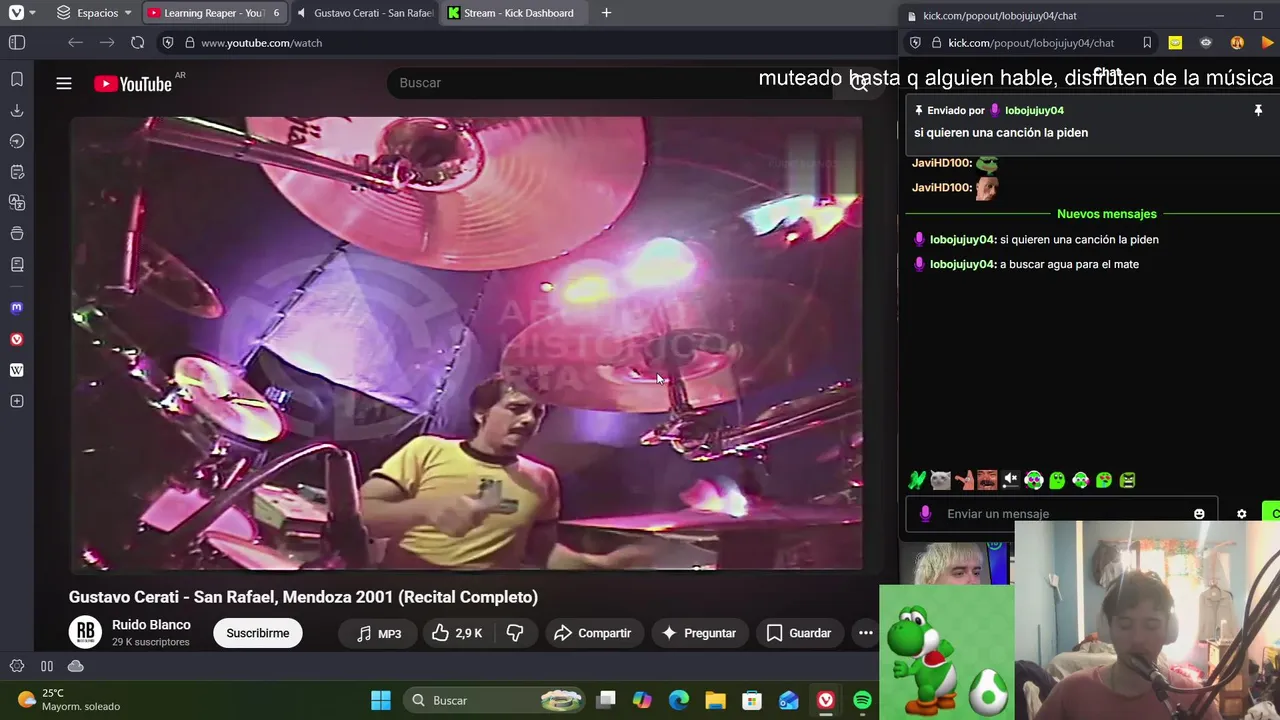Click the Preguntar button
Screen dimensions: 1280x720
tap(699, 633)
